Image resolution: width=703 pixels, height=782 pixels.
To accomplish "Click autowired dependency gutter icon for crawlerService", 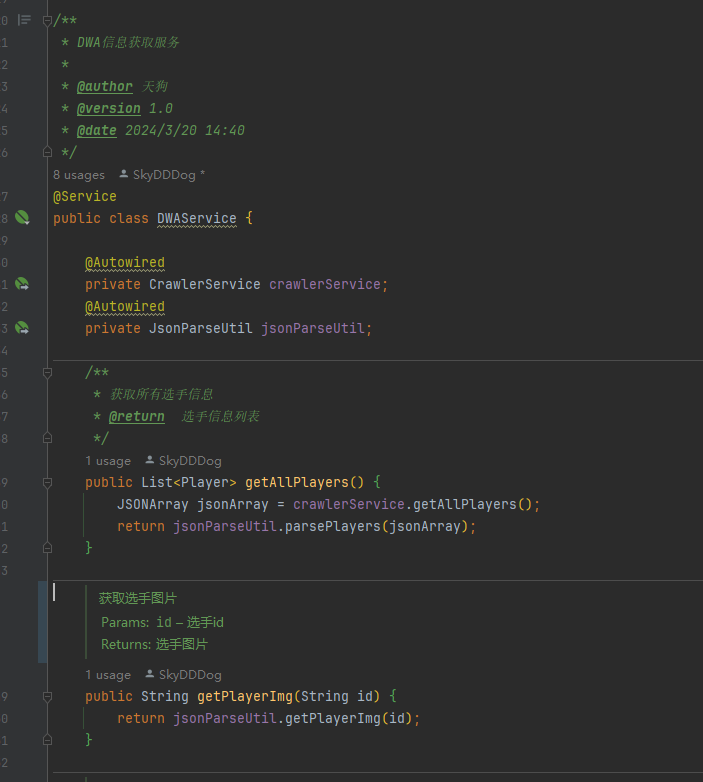I will coord(22,284).
